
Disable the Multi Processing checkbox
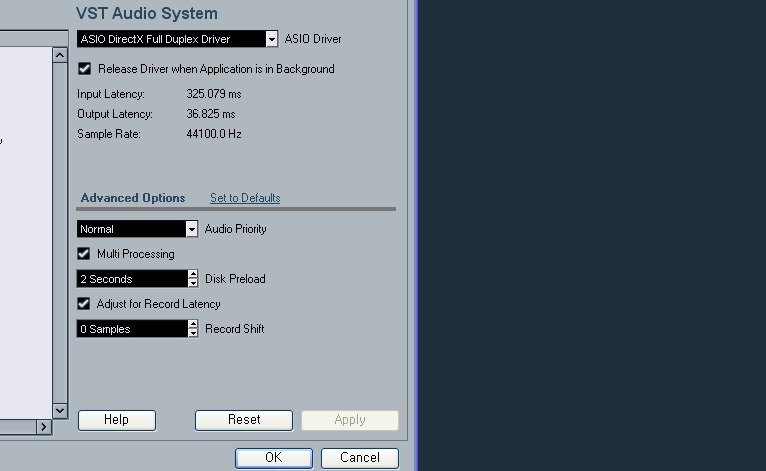[84, 254]
